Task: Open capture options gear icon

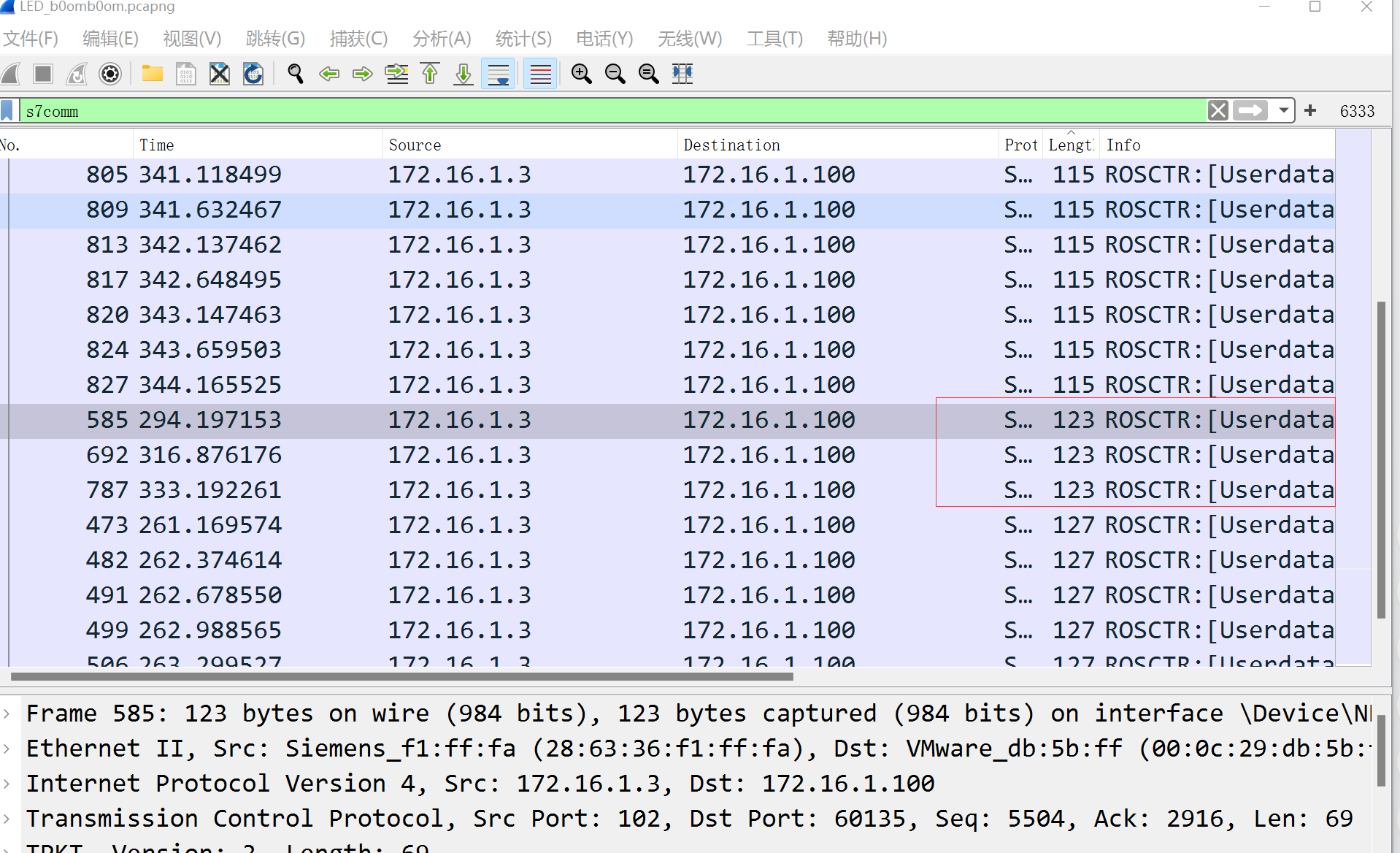Action: coord(110,74)
